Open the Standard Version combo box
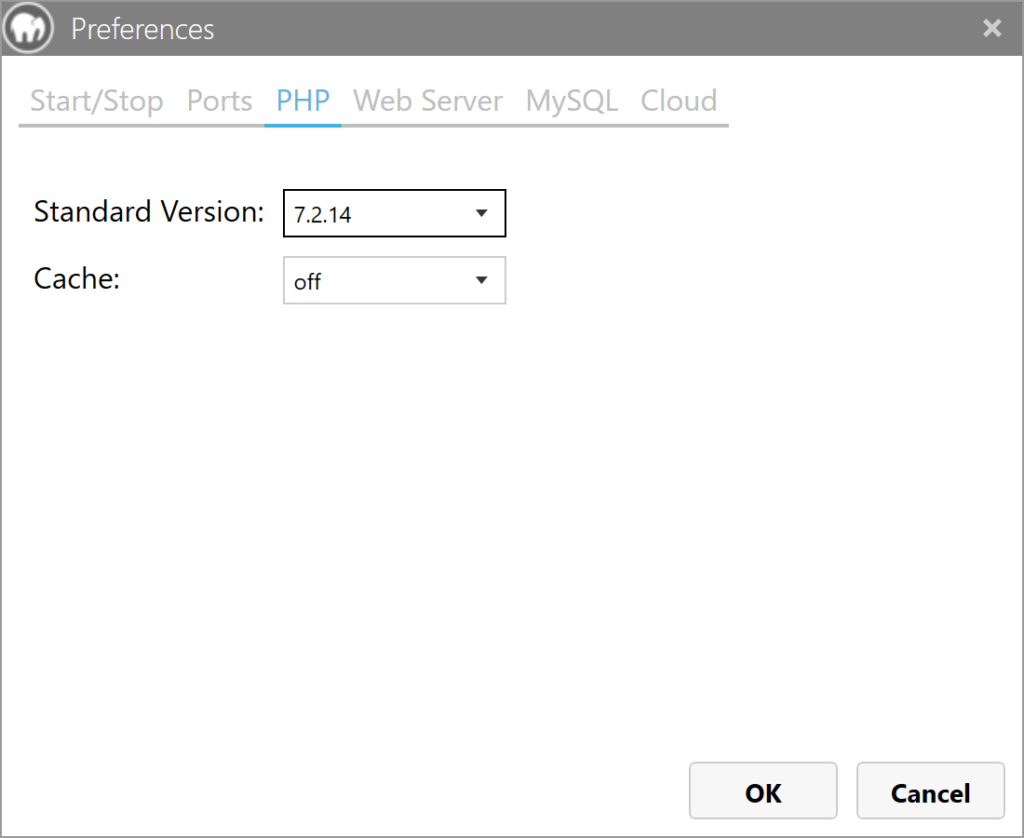The height and width of the screenshot is (838, 1024). [x=394, y=214]
